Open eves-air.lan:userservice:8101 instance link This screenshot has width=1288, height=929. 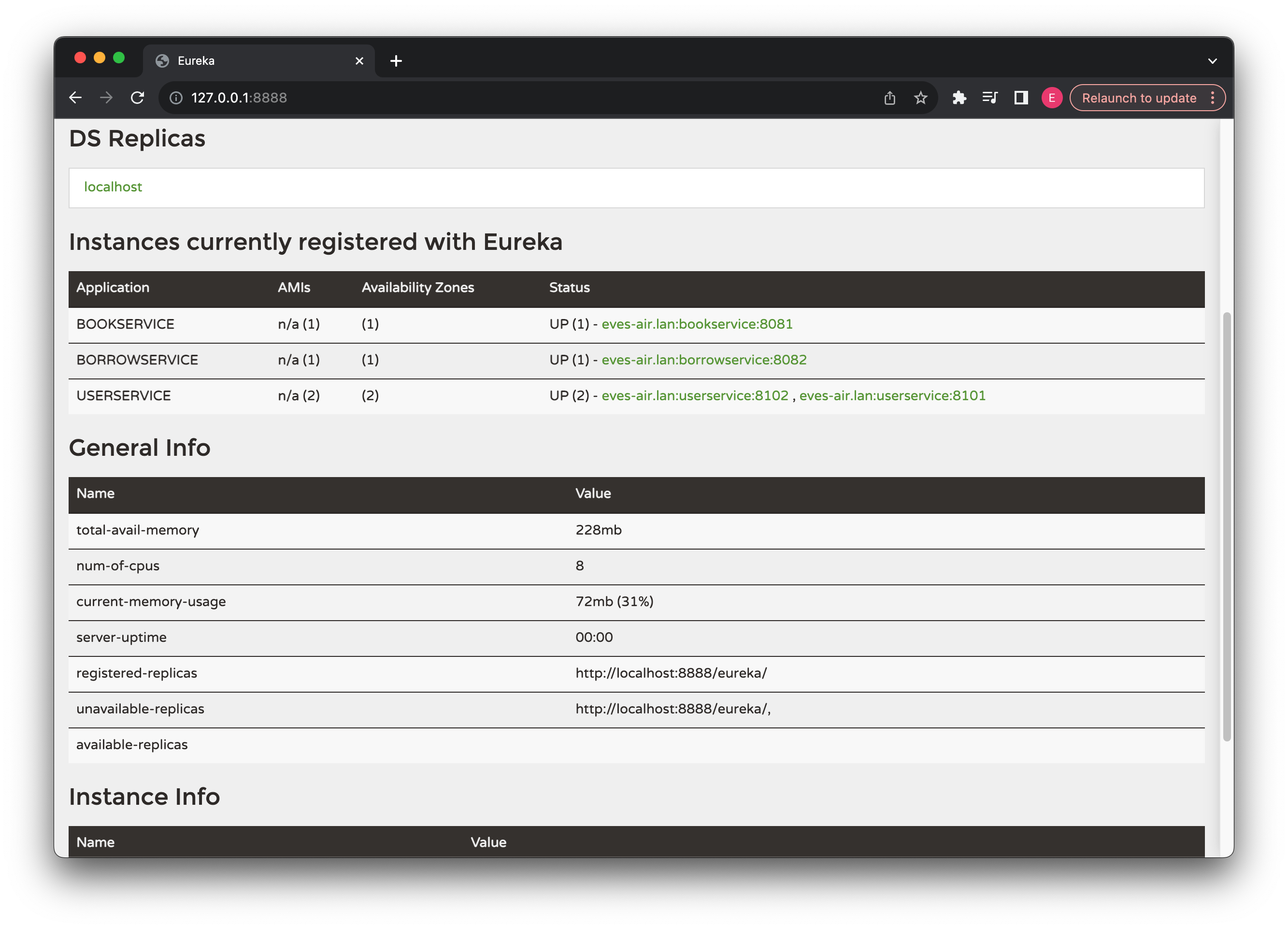coord(892,395)
